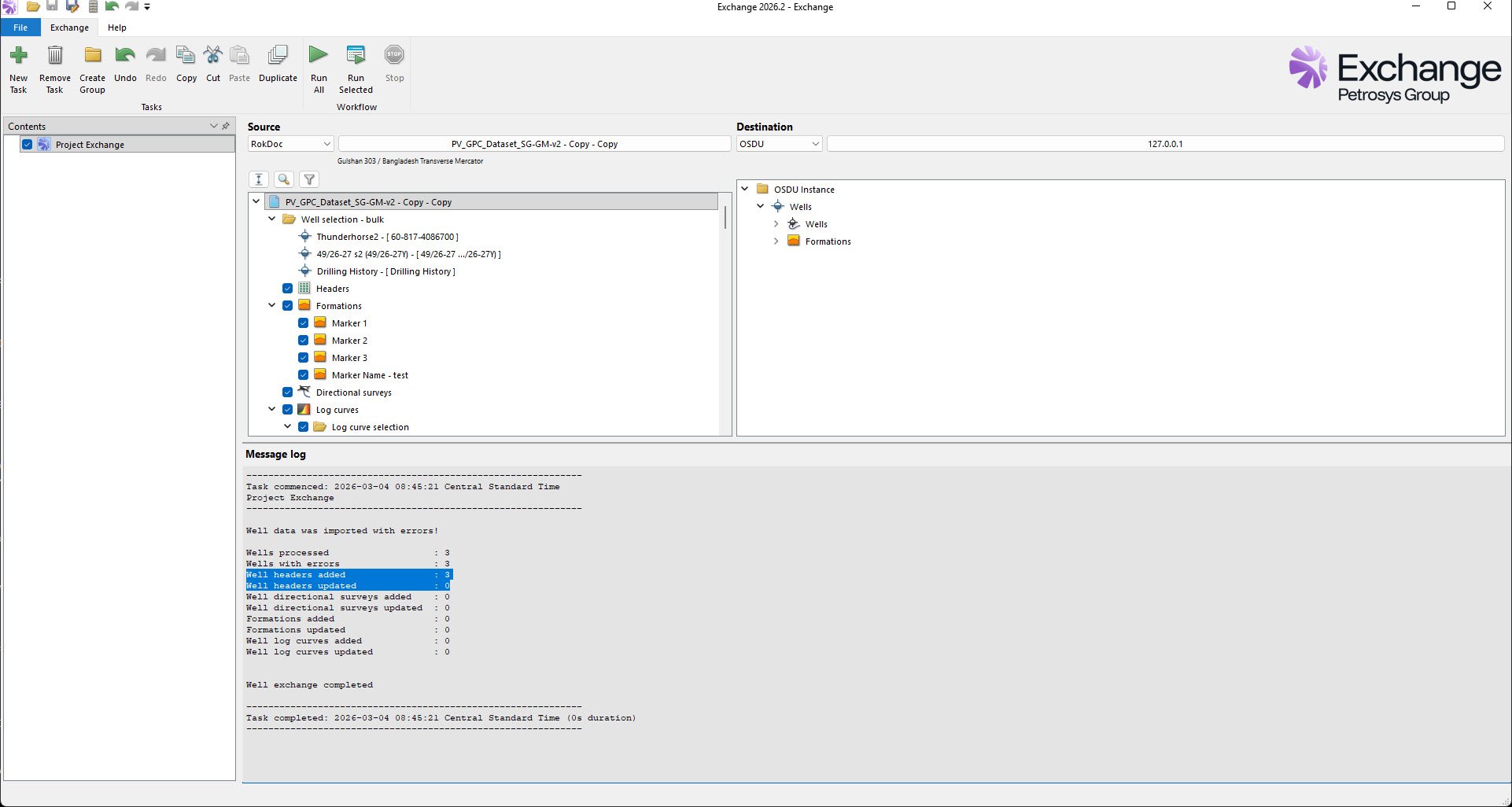This screenshot has height=807, width=1512.
Task: Toggle the Marker 2 checkbox
Action: pyautogui.click(x=304, y=341)
